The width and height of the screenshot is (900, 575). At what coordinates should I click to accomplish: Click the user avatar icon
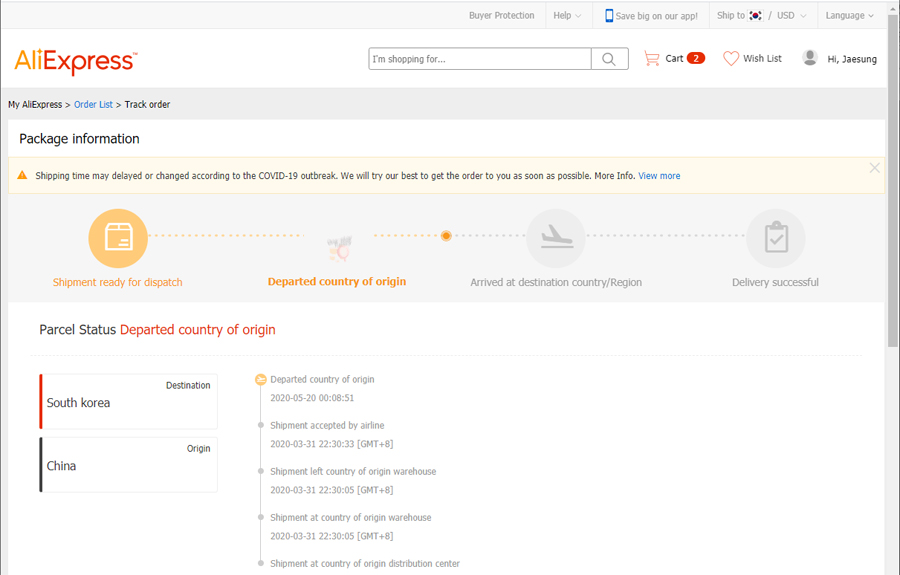tap(810, 58)
